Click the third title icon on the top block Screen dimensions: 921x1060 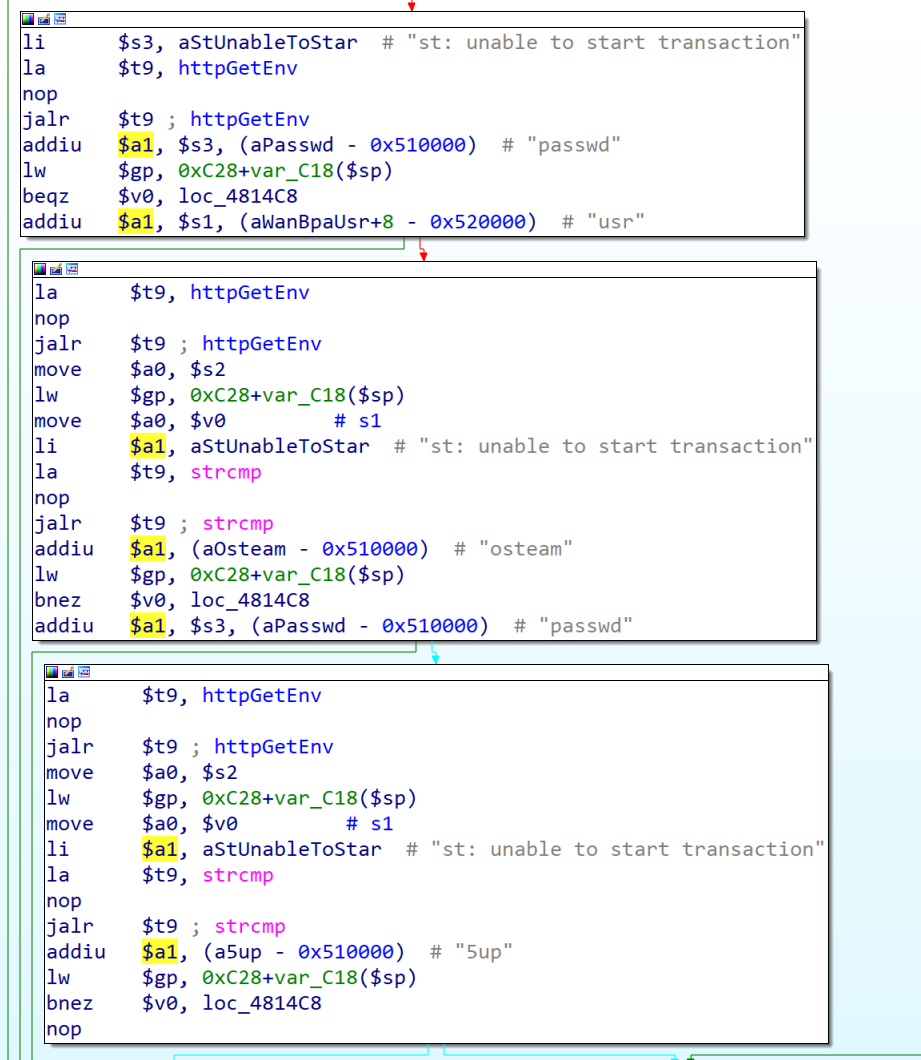click(x=60, y=19)
